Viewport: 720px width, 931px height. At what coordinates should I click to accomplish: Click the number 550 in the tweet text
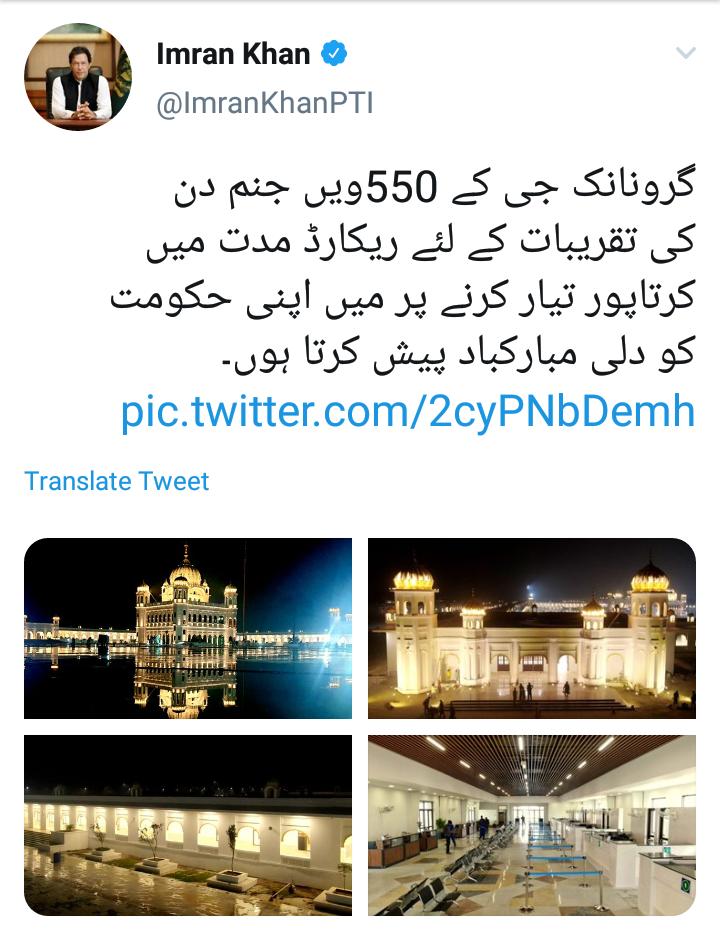(402, 188)
